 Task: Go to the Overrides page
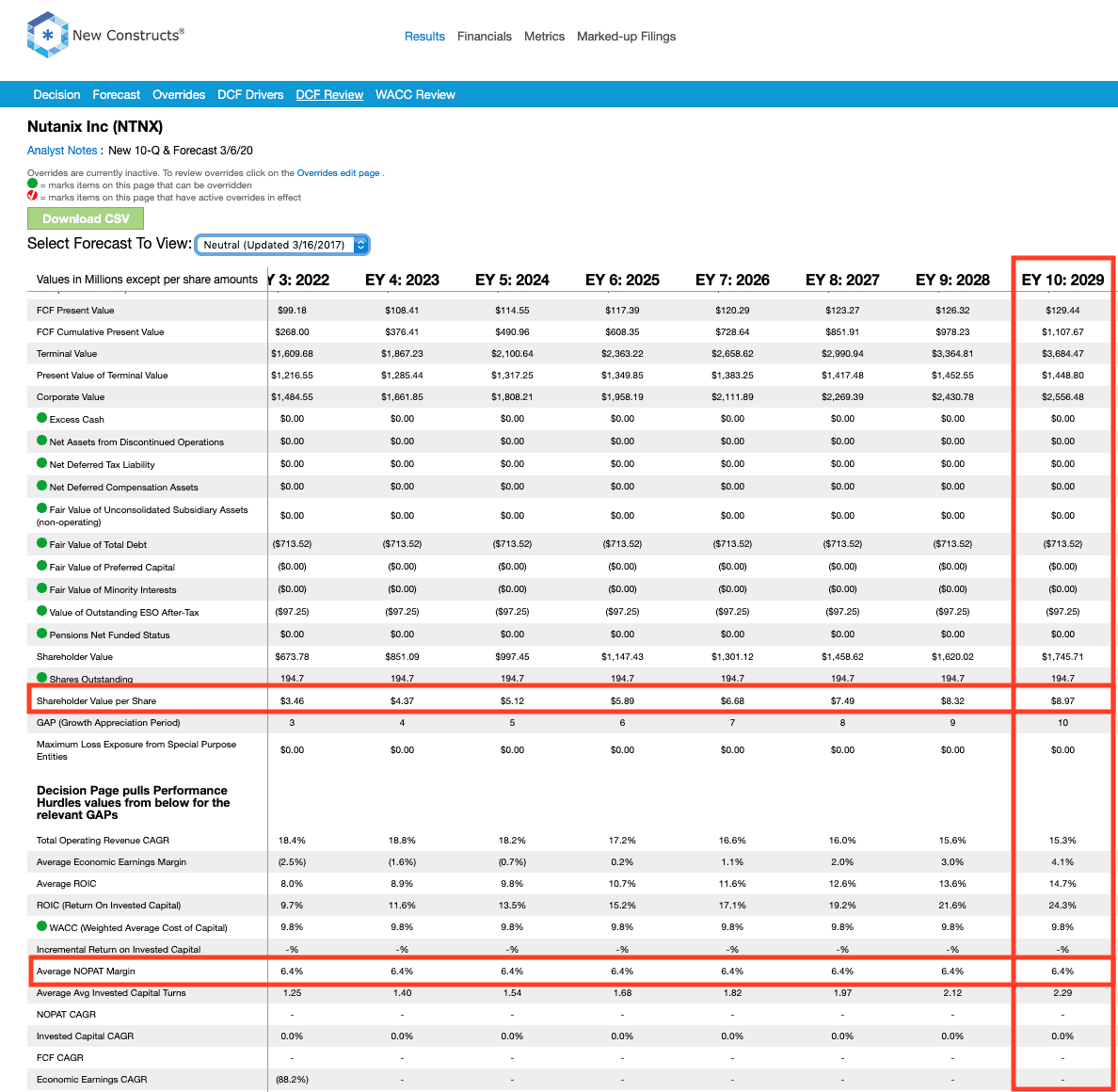(179, 95)
